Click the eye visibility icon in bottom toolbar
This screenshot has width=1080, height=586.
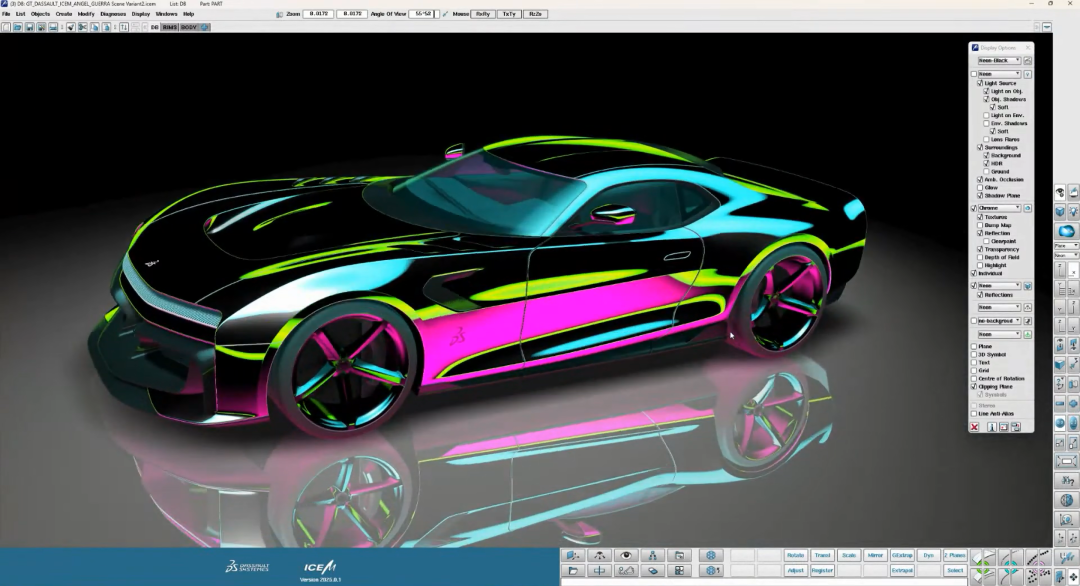pyautogui.click(x=625, y=555)
